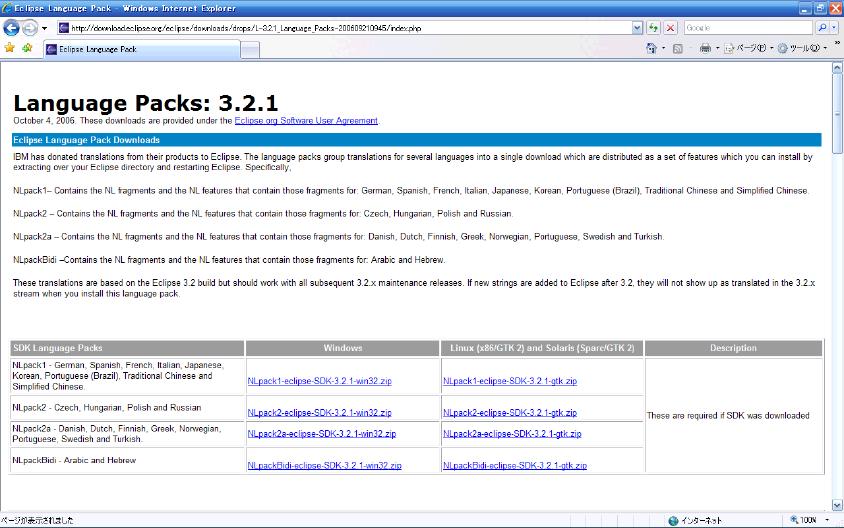844x528 pixels.
Task: Download NLpack2-eclipse-SDK-3.2.1-gtk.zip
Action: pos(510,412)
